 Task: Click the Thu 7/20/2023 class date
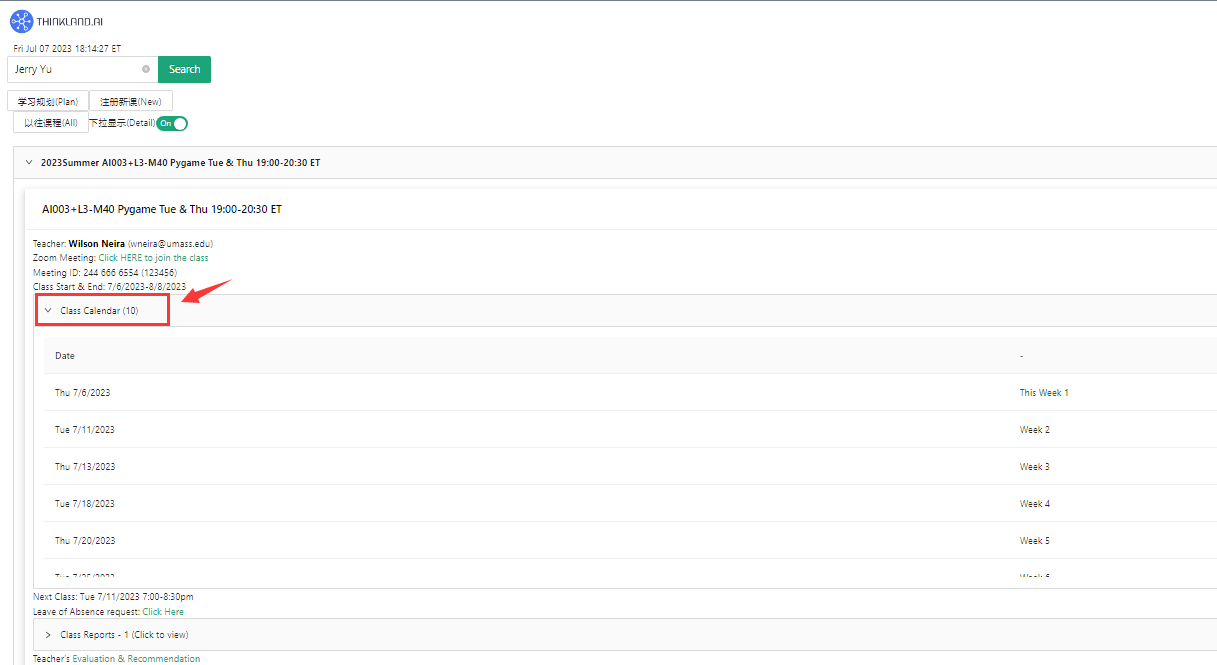pos(85,541)
